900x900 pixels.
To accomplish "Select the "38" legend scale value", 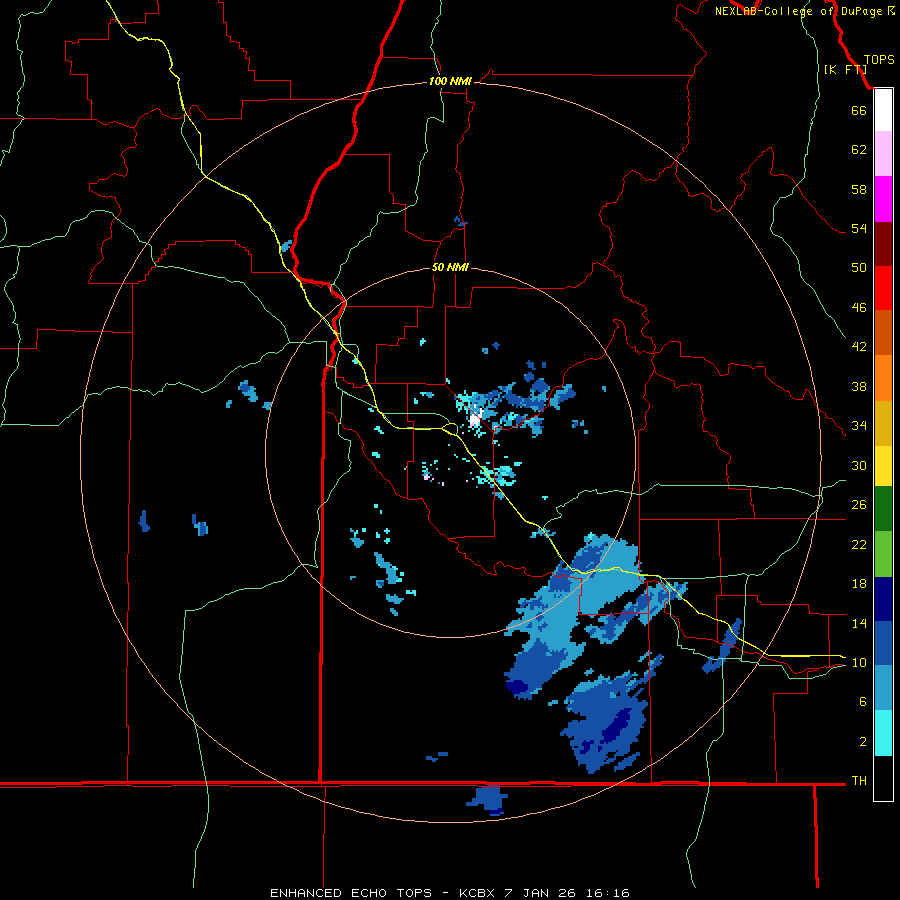I will (x=859, y=386).
